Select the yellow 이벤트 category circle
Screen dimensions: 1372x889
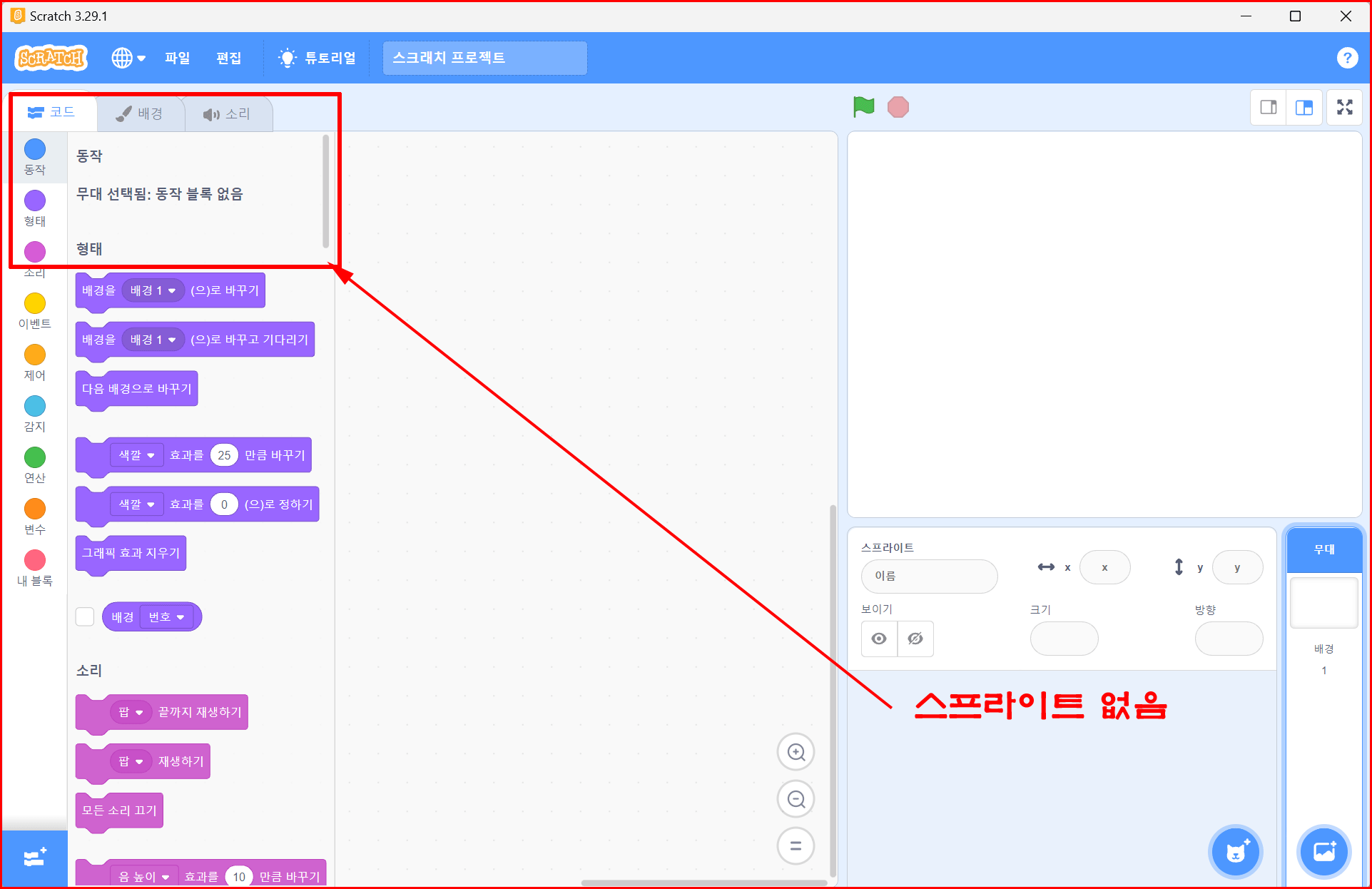coord(35,304)
